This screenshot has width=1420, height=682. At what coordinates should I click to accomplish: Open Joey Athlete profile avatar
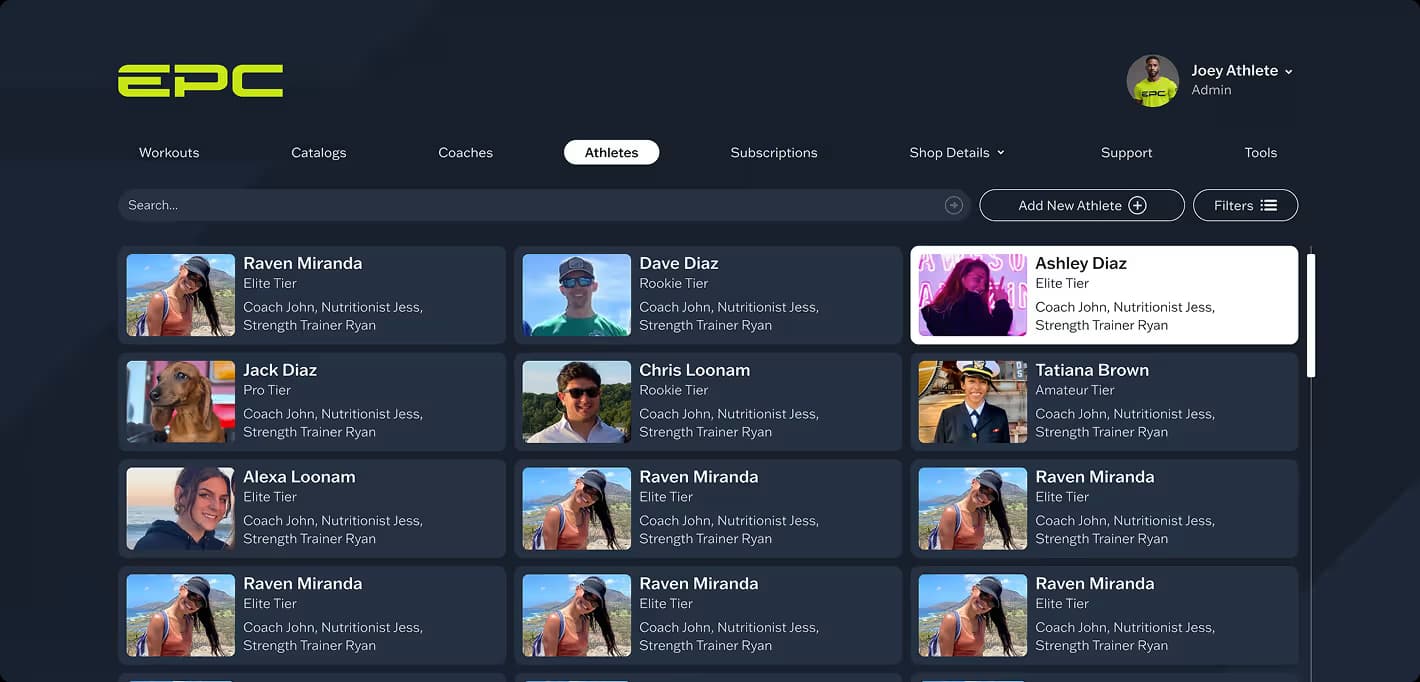click(x=1152, y=81)
